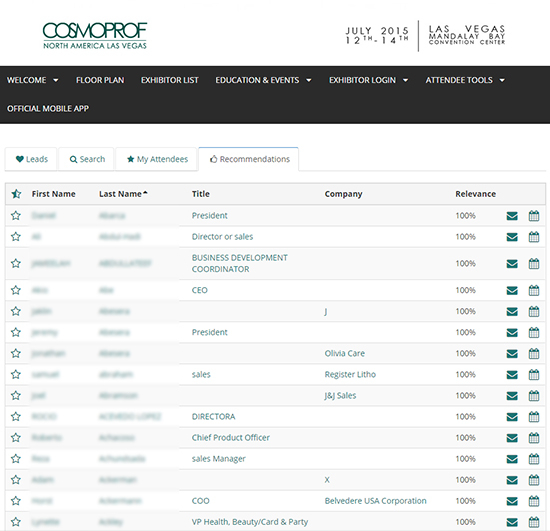
Task: Click envelope icon in Olivia Care row
Action: click(512, 354)
